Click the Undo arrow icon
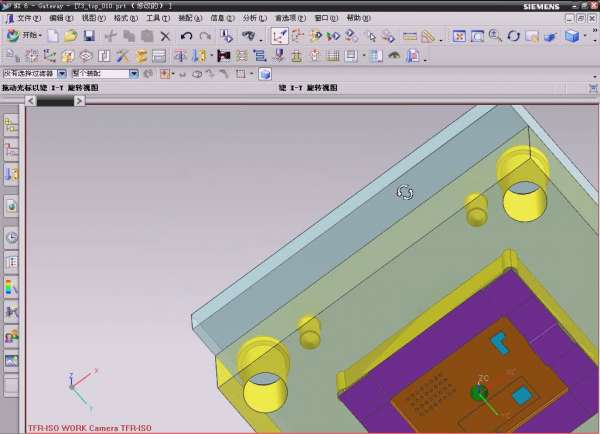This screenshot has height=434, width=600. point(186,36)
